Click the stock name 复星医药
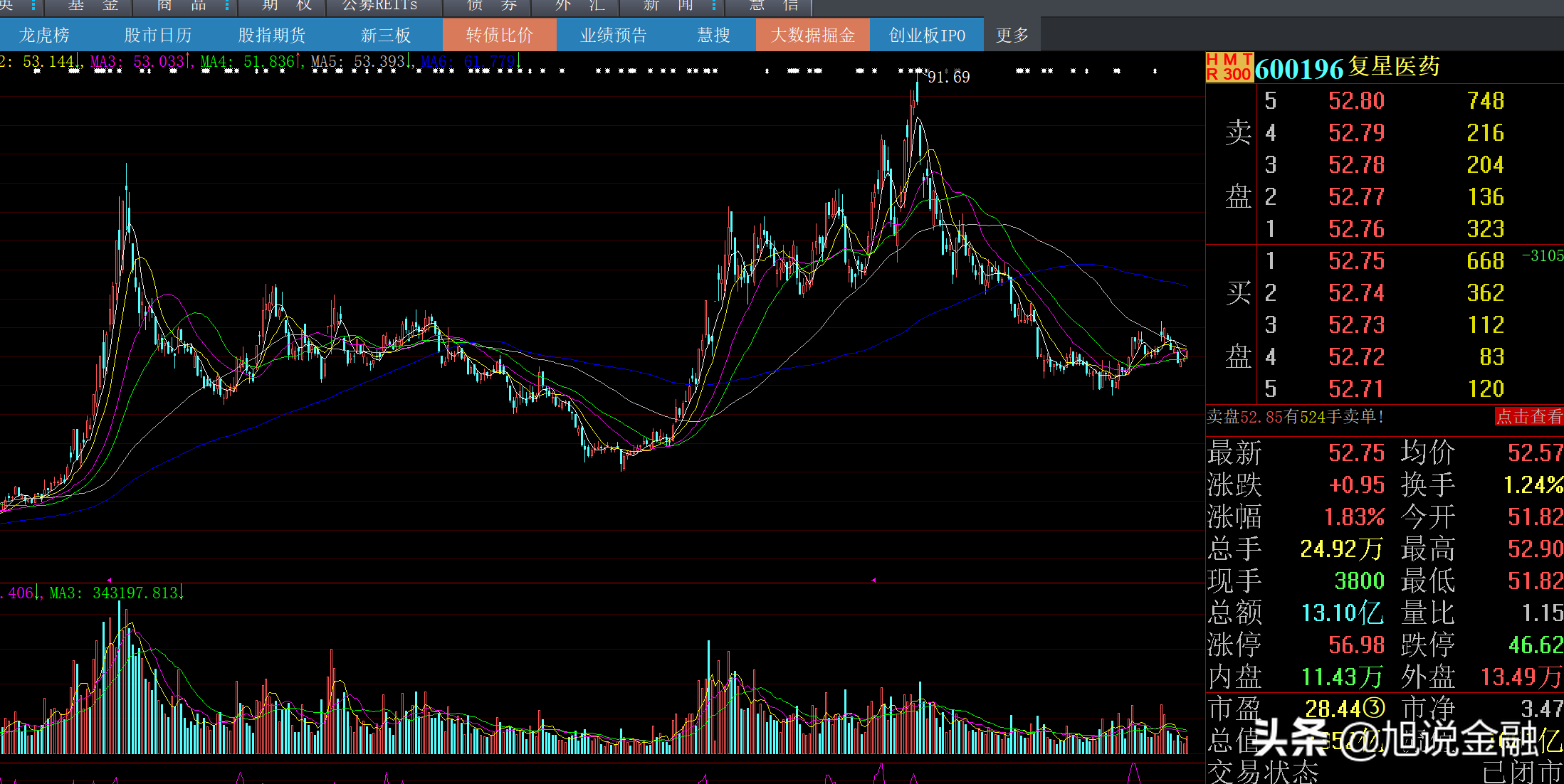1564x784 pixels. pyautogui.click(x=1393, y=67)
